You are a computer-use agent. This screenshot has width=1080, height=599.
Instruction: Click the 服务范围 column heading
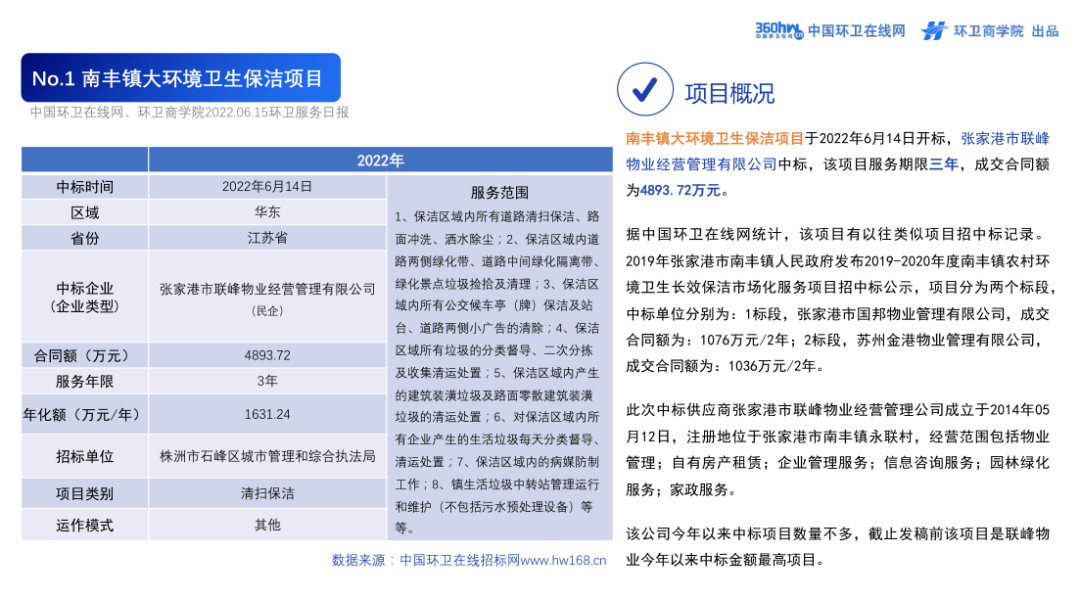click(500, 193)
